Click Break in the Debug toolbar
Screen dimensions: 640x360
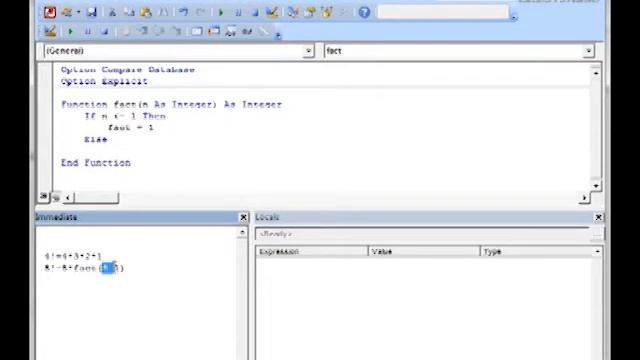click(87, 31)
